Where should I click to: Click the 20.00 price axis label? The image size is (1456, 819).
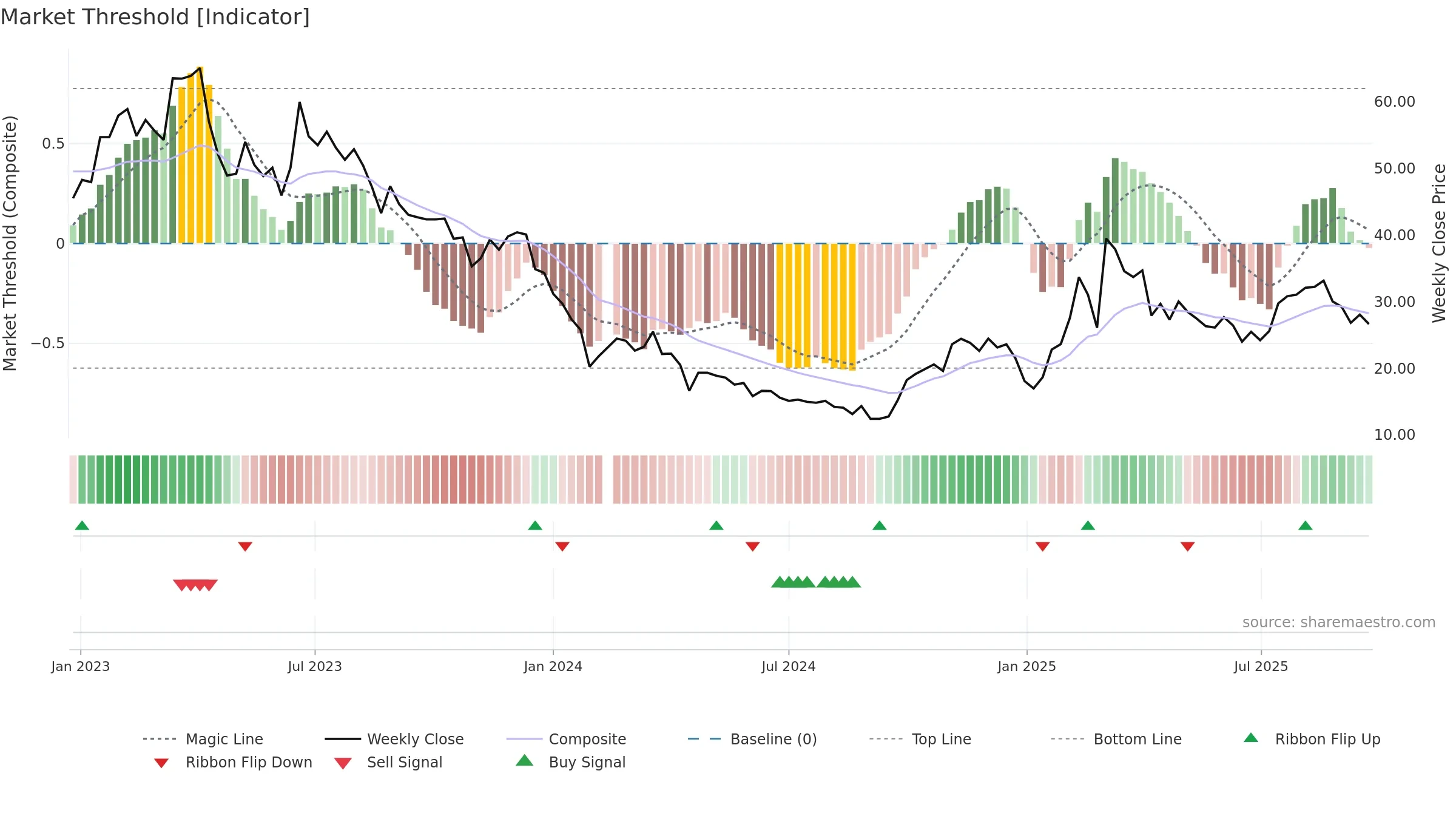[1395, 368]
